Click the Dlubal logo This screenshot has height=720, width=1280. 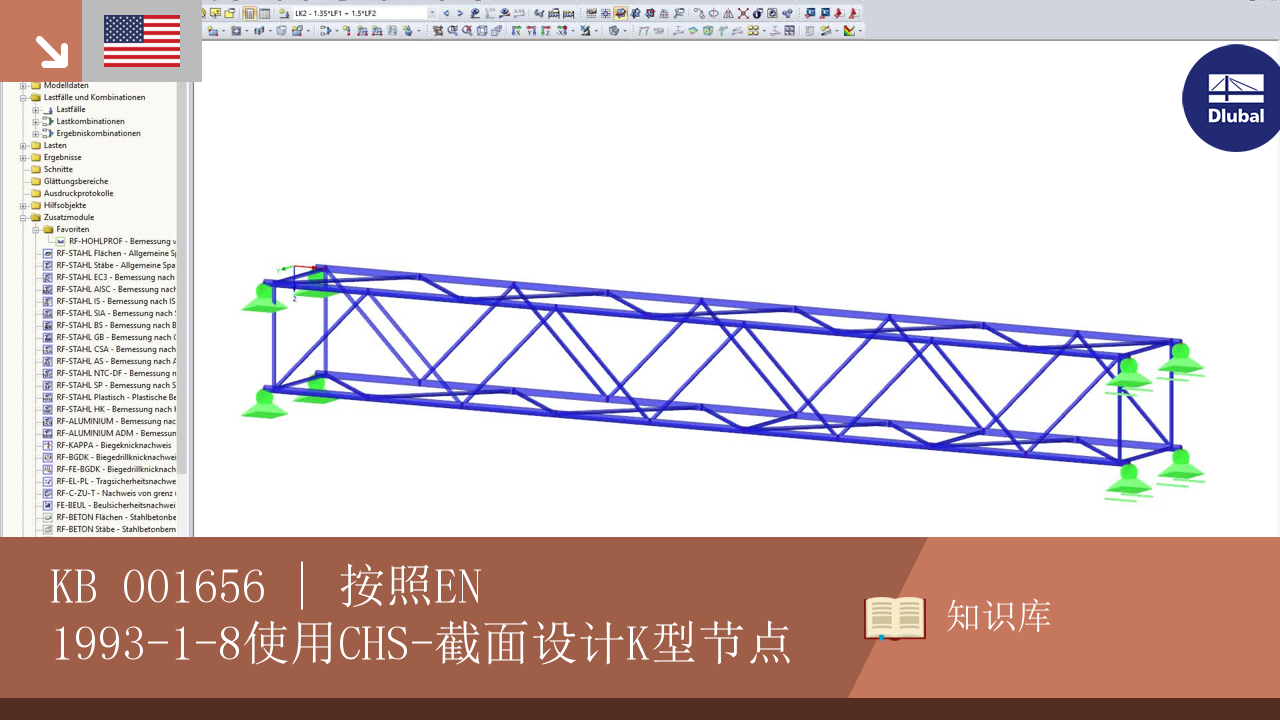pyautogui.click(x=1232, y=98)
